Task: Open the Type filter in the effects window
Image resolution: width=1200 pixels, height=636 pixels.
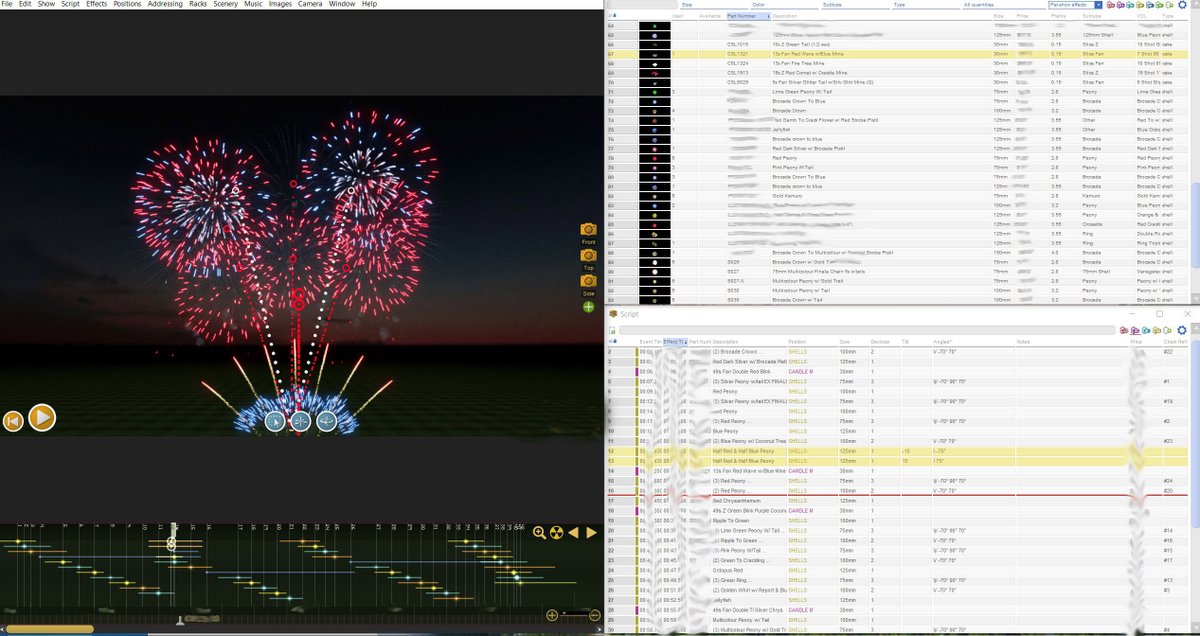Action: [x=925, y=5]
